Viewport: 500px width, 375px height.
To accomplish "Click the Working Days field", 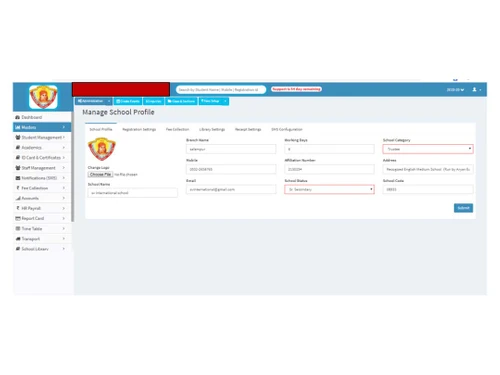I will tap(329, 149).
